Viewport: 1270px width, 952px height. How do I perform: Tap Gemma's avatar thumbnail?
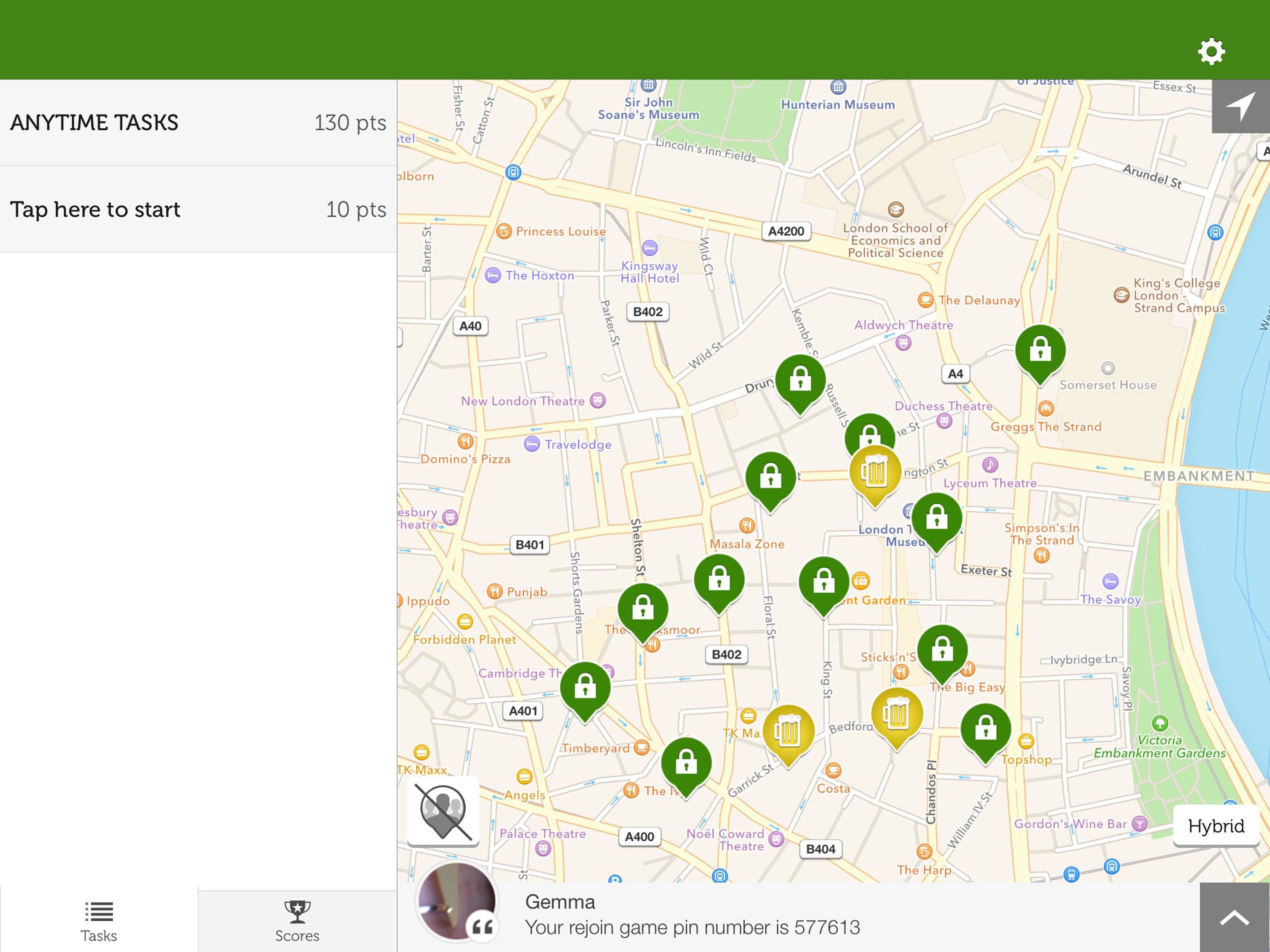[x=456, y=901]
